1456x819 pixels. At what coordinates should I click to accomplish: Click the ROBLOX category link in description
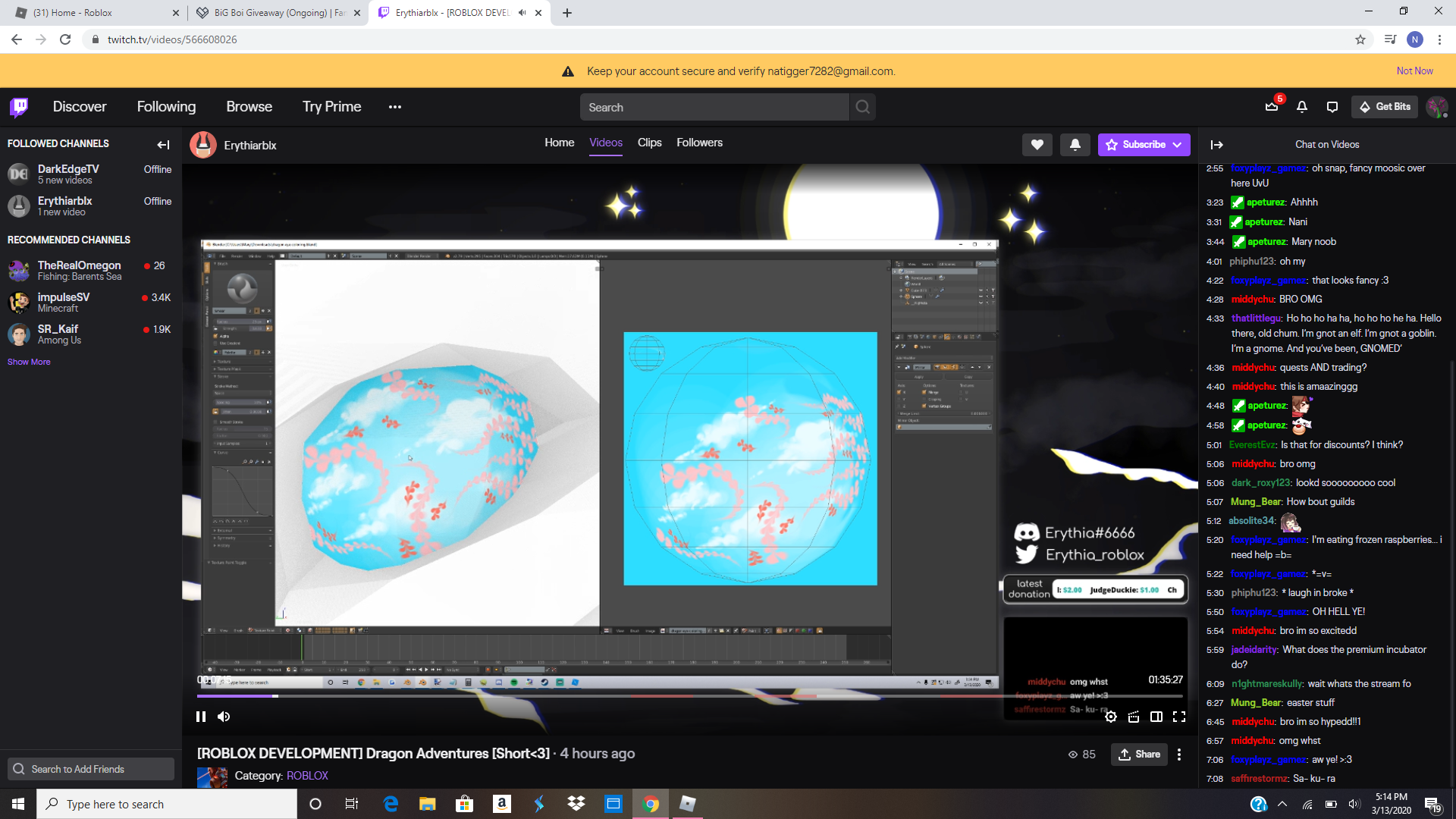(307, 775)
